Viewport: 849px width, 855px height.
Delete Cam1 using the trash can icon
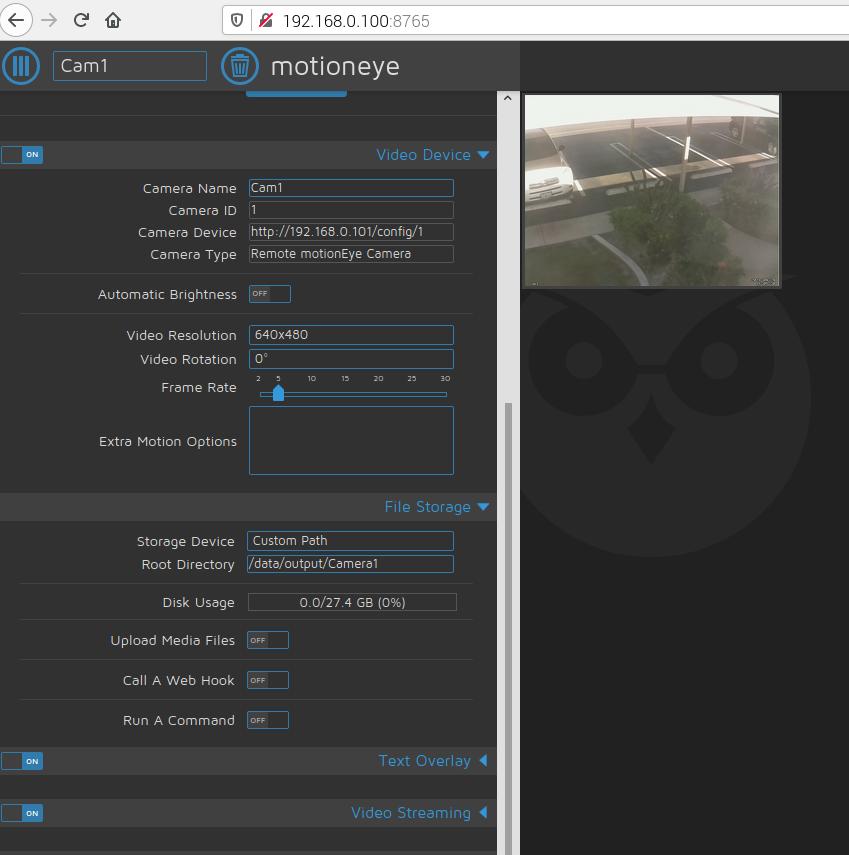(240, 66)
